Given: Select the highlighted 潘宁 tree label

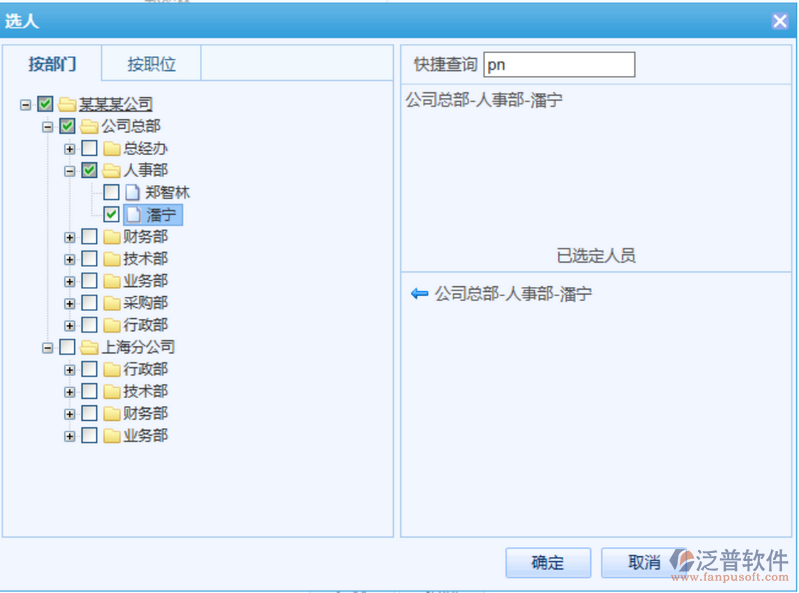Looking at the screenshot, I should pyautogui.click(x=161, y=214).
